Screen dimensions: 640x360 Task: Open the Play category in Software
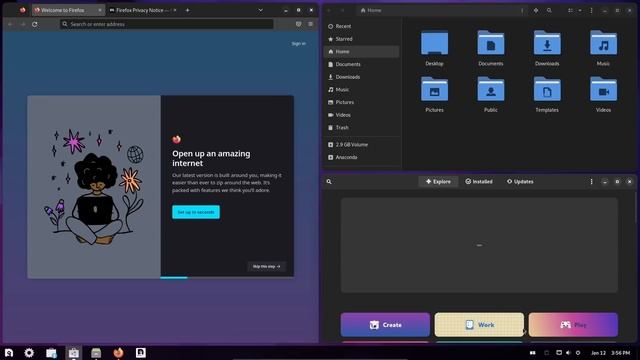click(573, 325)
